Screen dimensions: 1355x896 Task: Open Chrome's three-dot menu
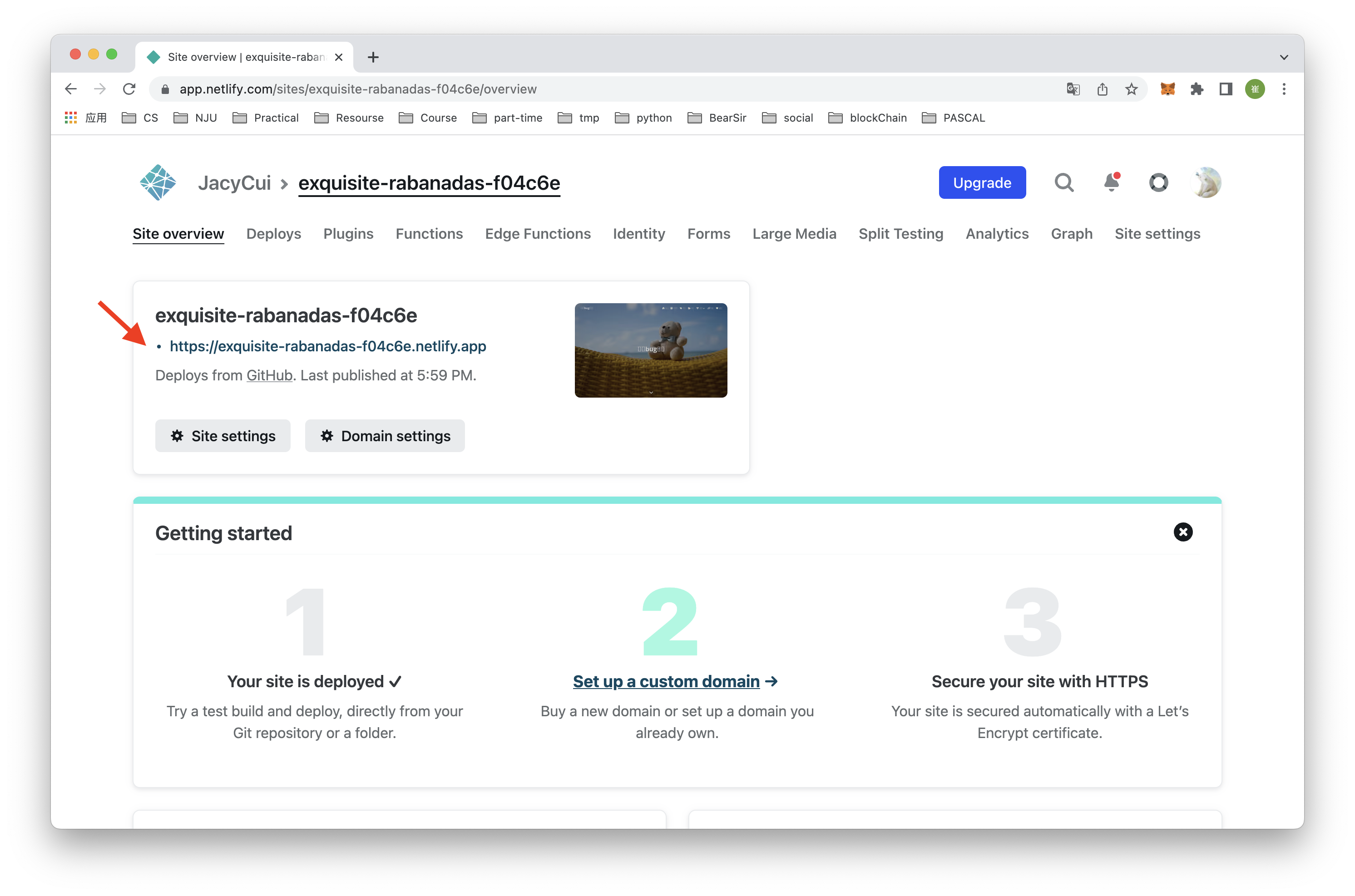(1284, 89)
